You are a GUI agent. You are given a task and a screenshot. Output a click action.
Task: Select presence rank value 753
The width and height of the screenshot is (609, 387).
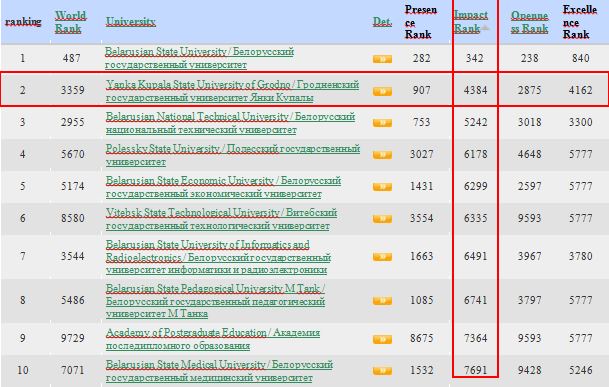[422, 122]
